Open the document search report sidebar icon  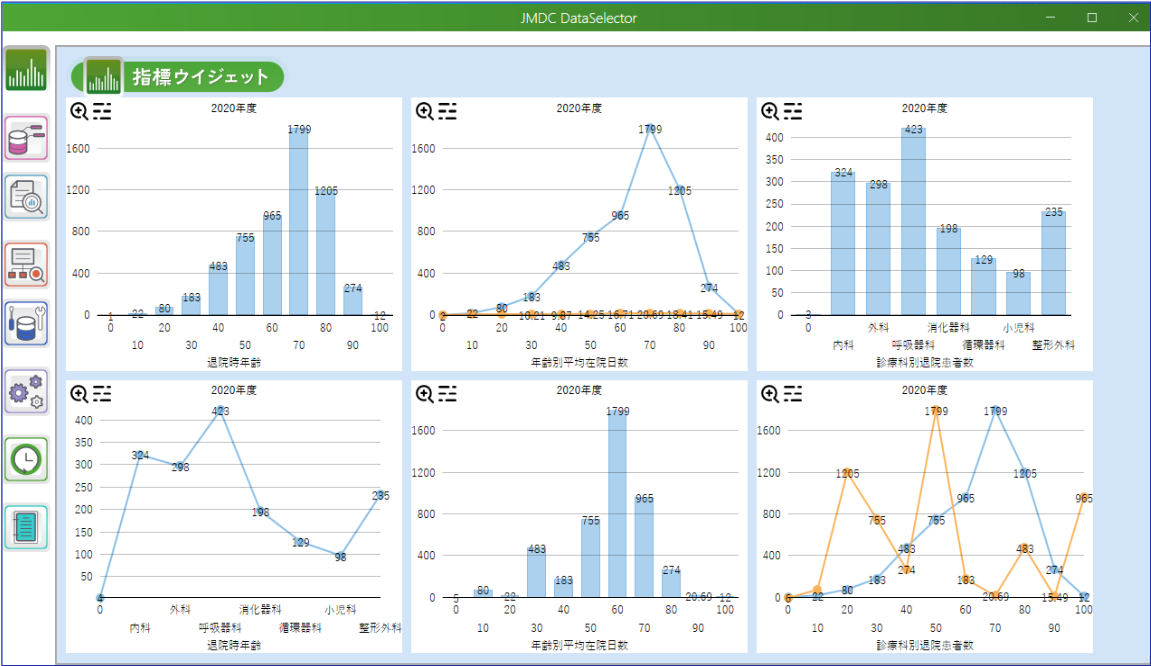coord(27,197)
